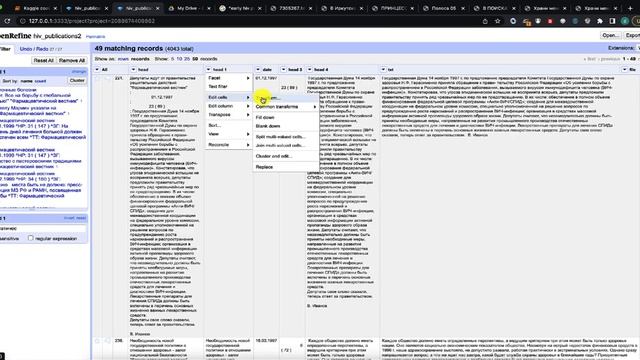Open the Permalink link
Image resolution: width=640 pixels, height=360 pixels.
tap(96, 37)
